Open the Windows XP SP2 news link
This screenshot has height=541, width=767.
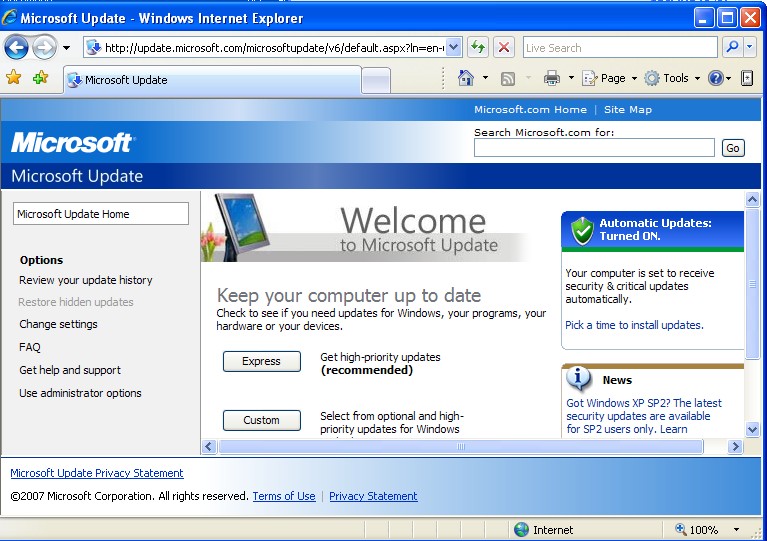click(644, 416)
